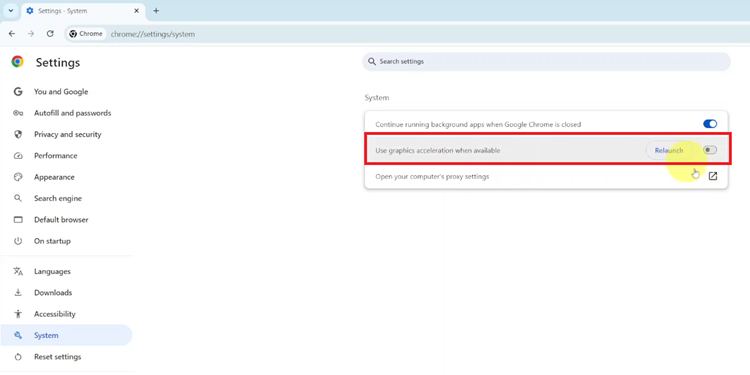Open proxy settings external link icon
750x375 pixels.
click(x=713, y=176)
